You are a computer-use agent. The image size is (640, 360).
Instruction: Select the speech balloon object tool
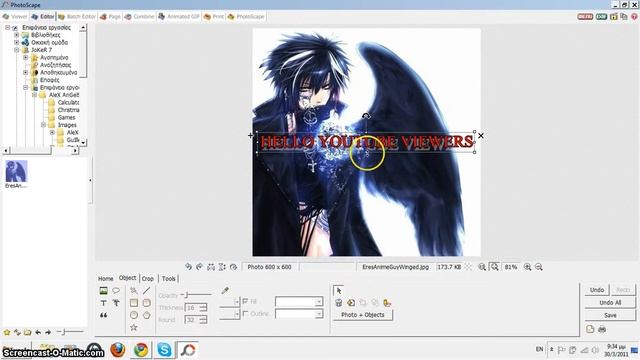(x=116, y=291)
